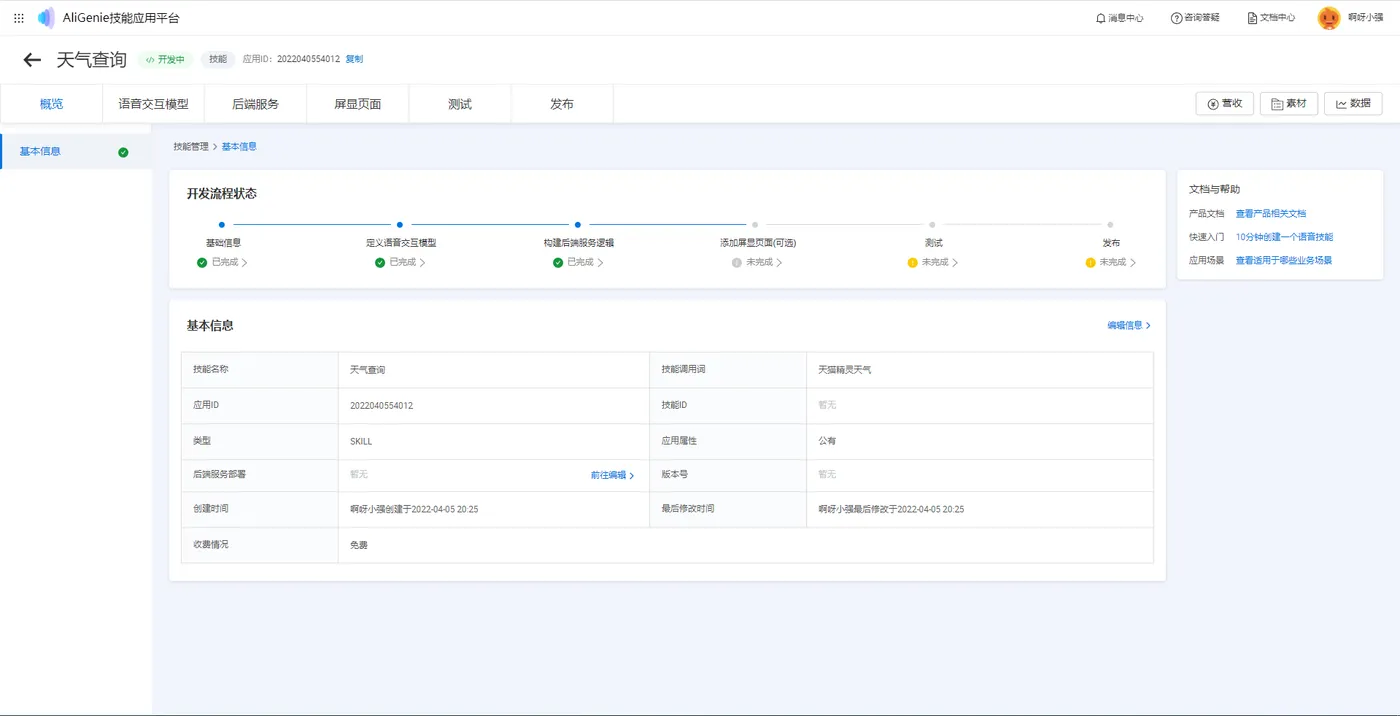Image resolution: width=1400 pixels, height=716 pixels.
Task: Click the 发布 step dot in the progress flow
Action: pos(1110,225)
